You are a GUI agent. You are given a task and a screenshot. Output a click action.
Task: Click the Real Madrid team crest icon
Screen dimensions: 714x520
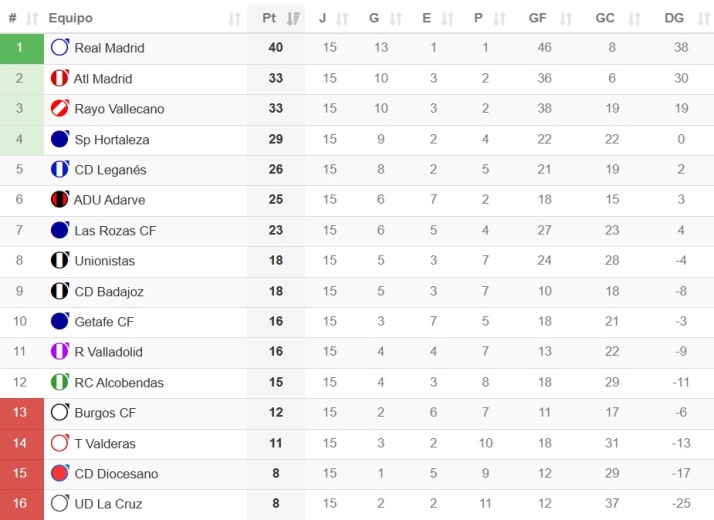[60, 48]
